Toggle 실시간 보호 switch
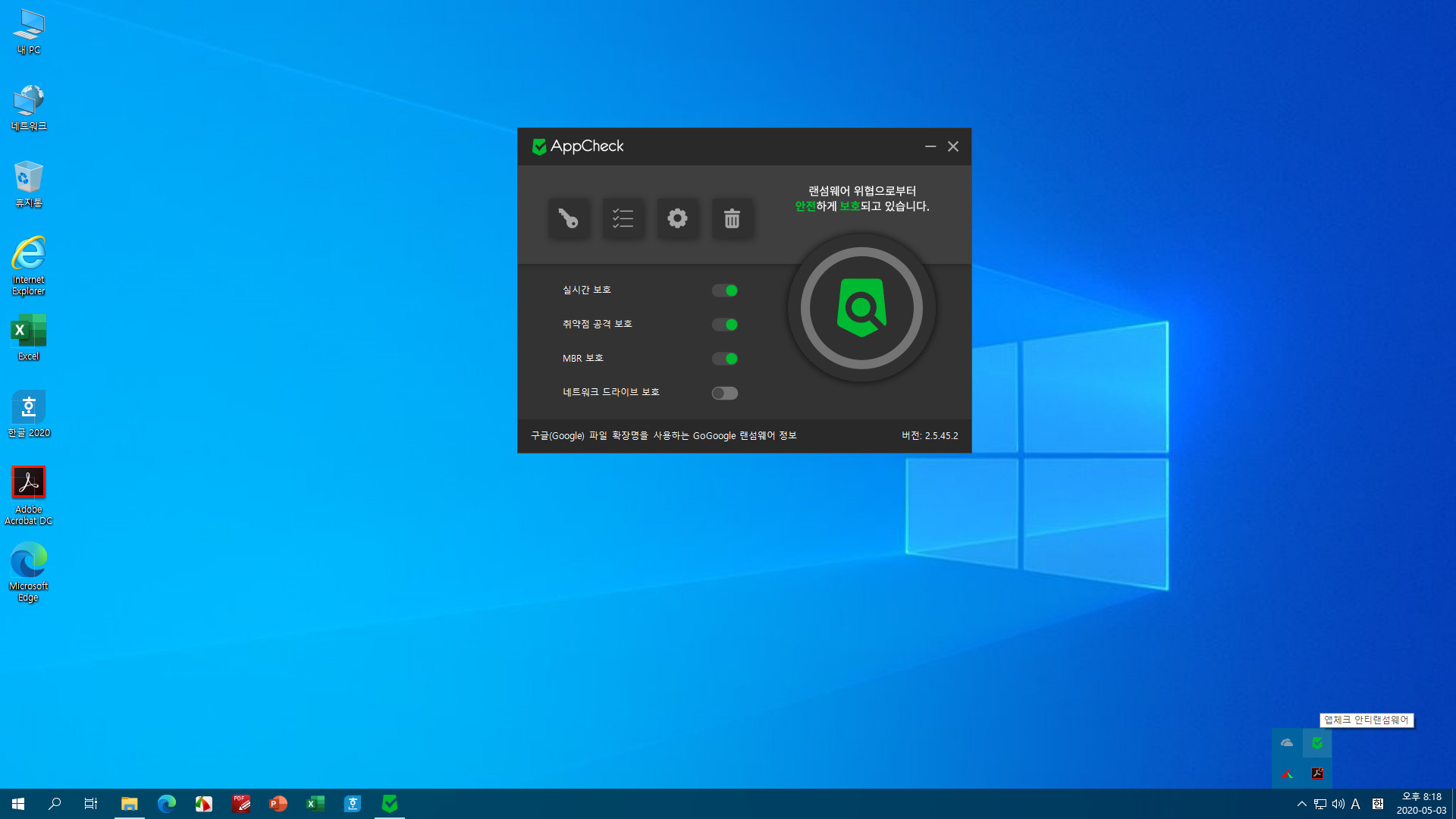This screenshot has height=819, width=1456. click(725, 290)
